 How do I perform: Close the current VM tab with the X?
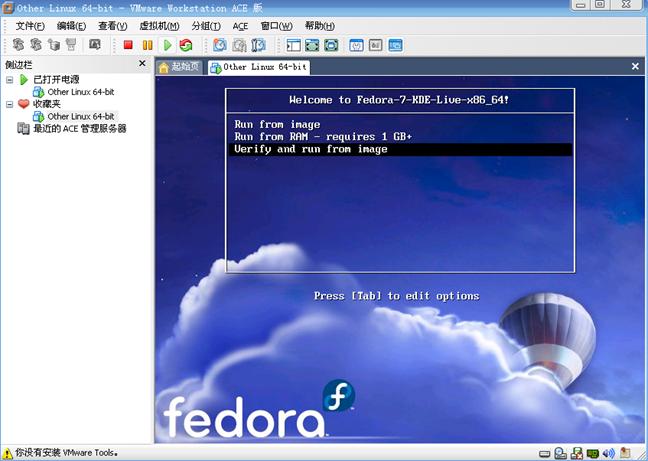pos(635,66)
